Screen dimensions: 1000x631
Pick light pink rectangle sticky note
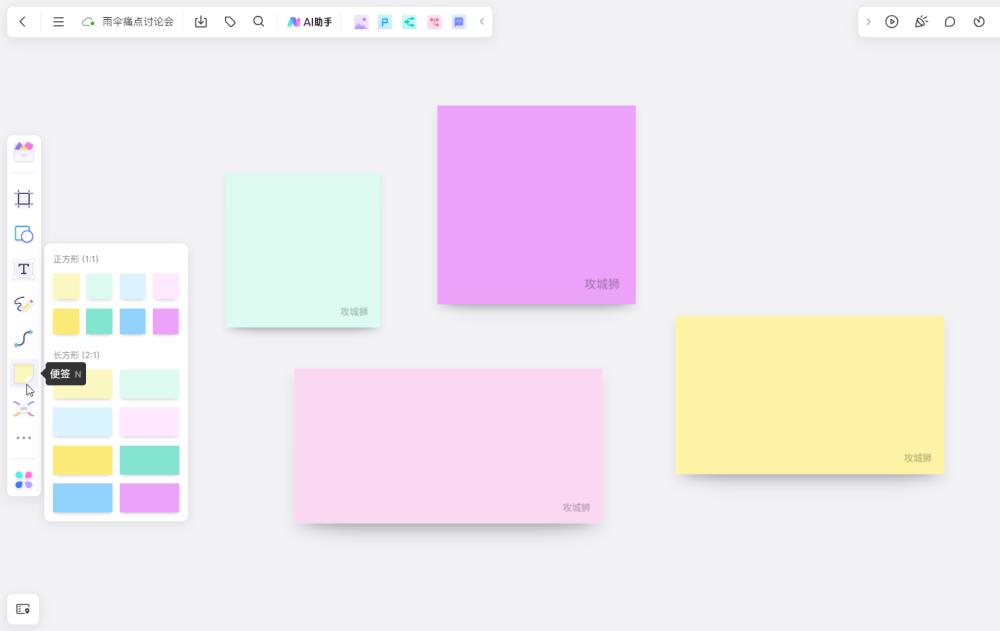pos(149,422)
